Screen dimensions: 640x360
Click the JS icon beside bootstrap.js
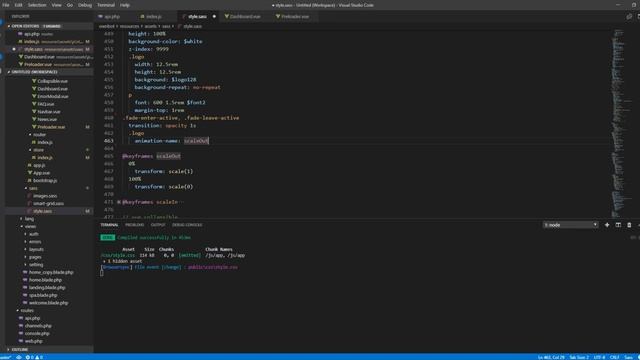(29, 180)
